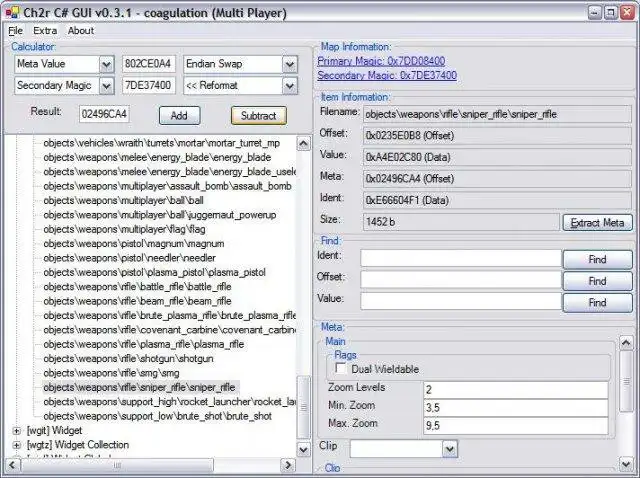Select covenant_carbine tree item
This screenshot has height=478, width=640.
pyautogui.click(x=169, y=329)
